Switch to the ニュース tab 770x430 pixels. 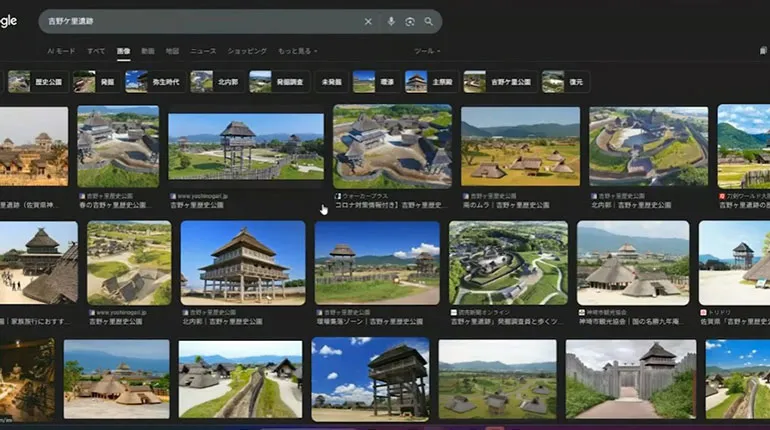coord(203,51)
